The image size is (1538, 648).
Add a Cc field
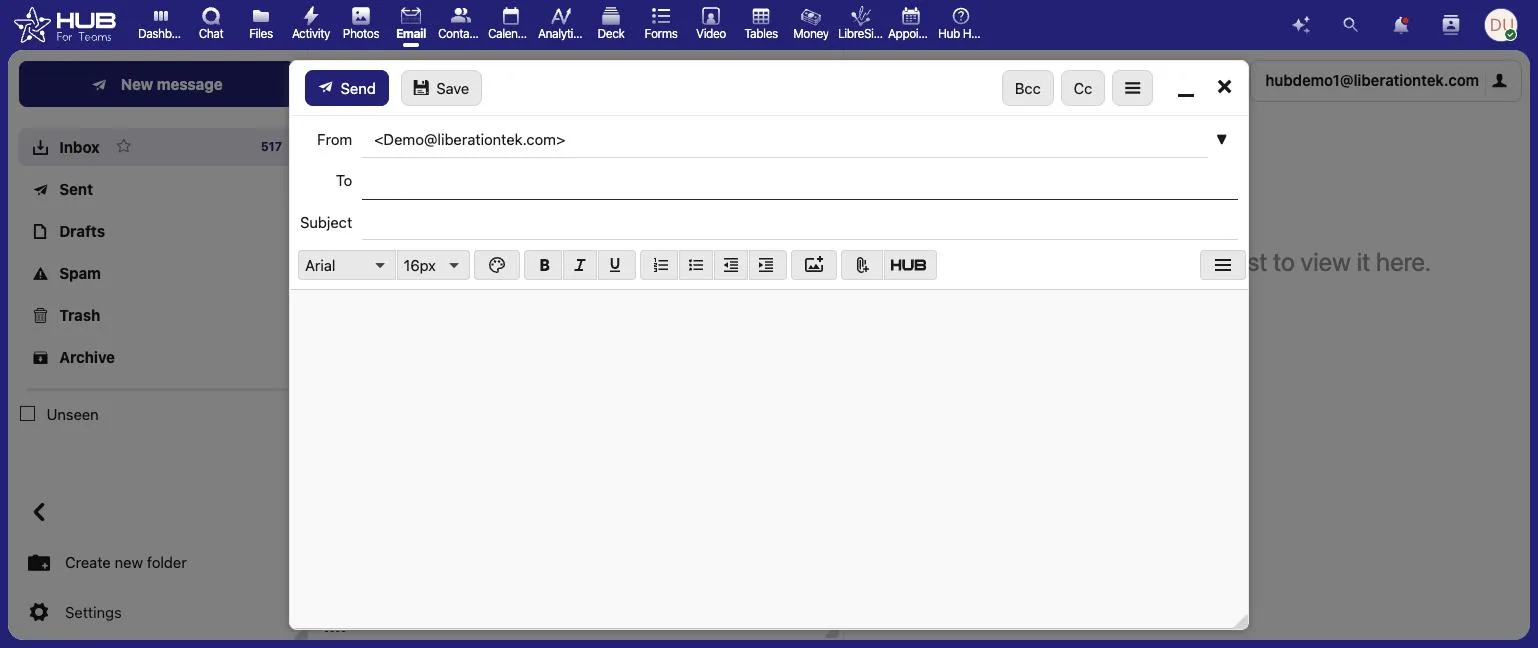tap(1082, 88)
